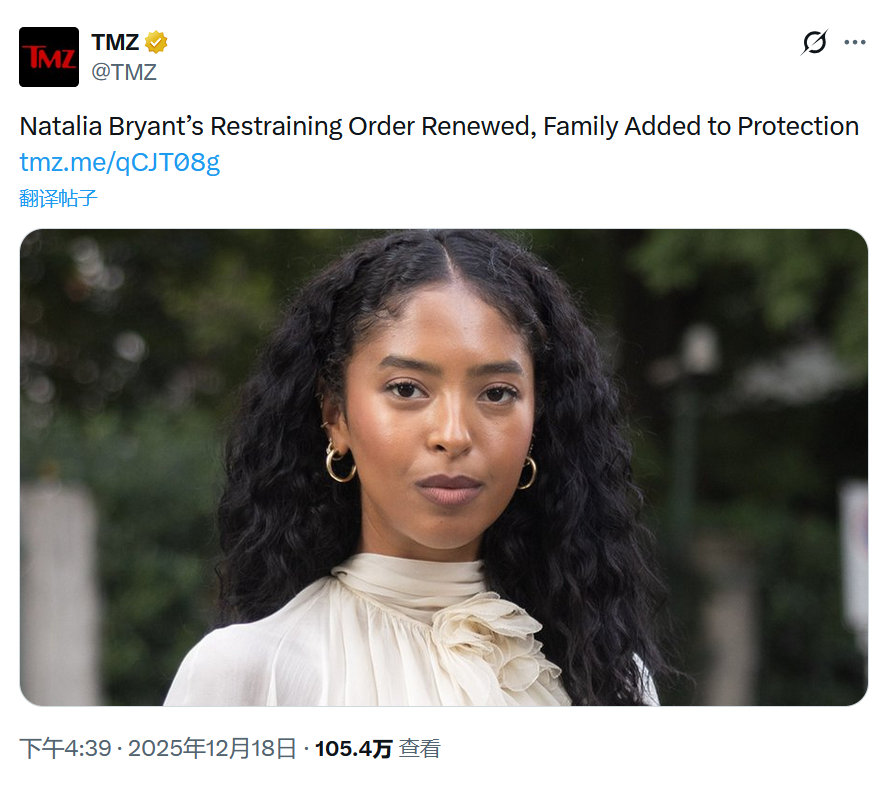This screenshot has width=891, height=786.
Task: Open the @TMZ handle profile
Action: (x=124, y=72)
